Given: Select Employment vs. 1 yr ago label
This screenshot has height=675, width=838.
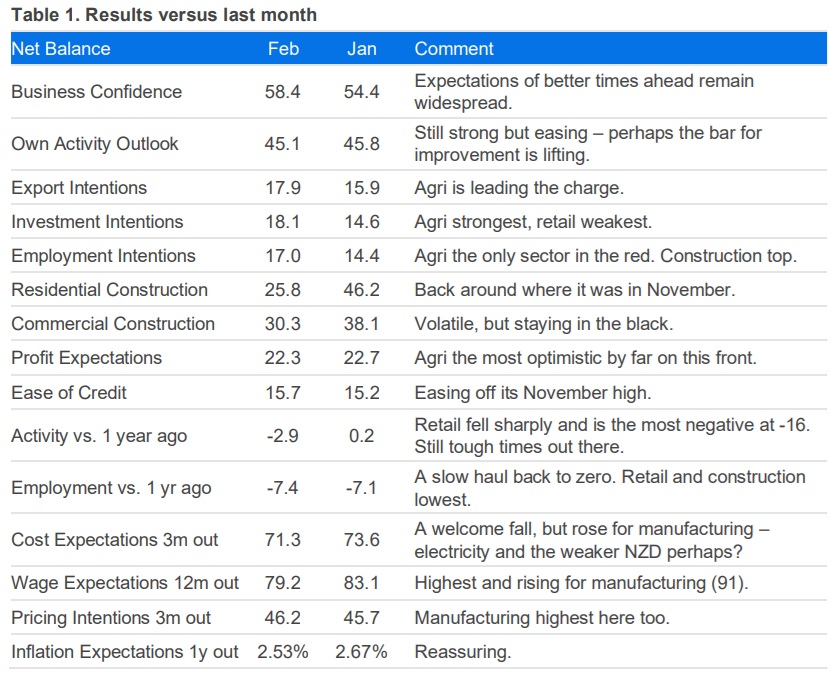Looking at the screenshot, I should point(111,488).
